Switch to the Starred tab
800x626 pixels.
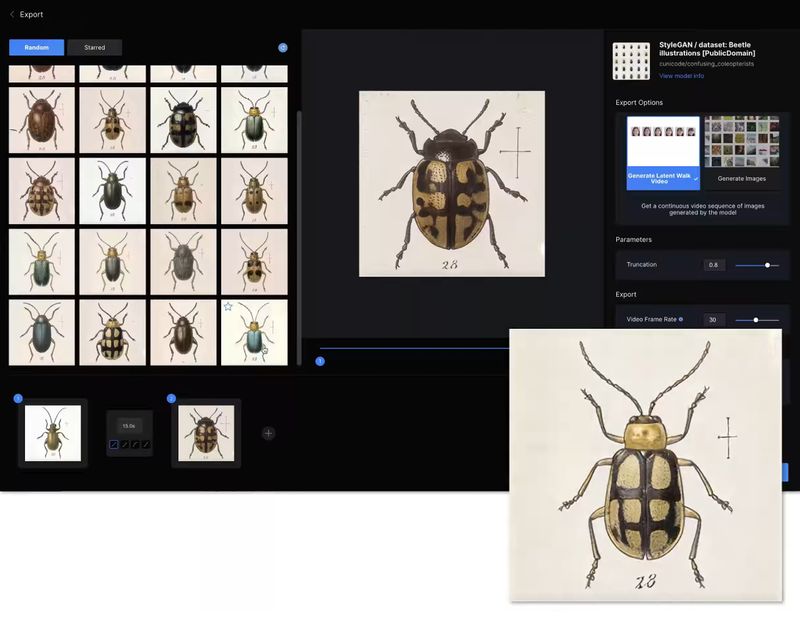coord(94,47)
